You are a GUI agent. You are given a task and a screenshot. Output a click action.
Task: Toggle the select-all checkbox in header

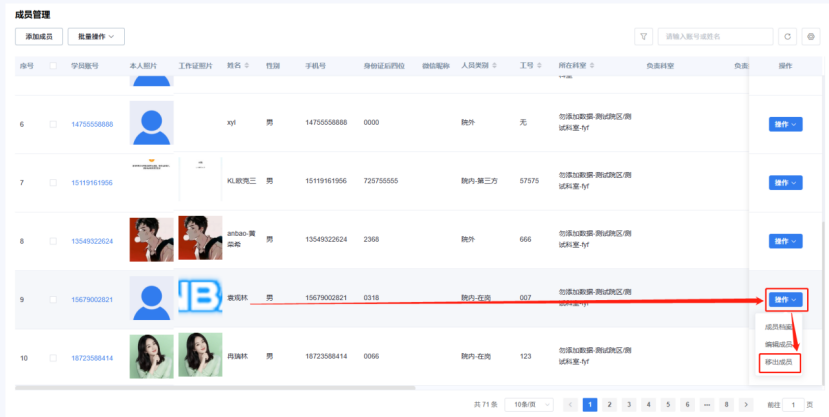pos(53,66)
